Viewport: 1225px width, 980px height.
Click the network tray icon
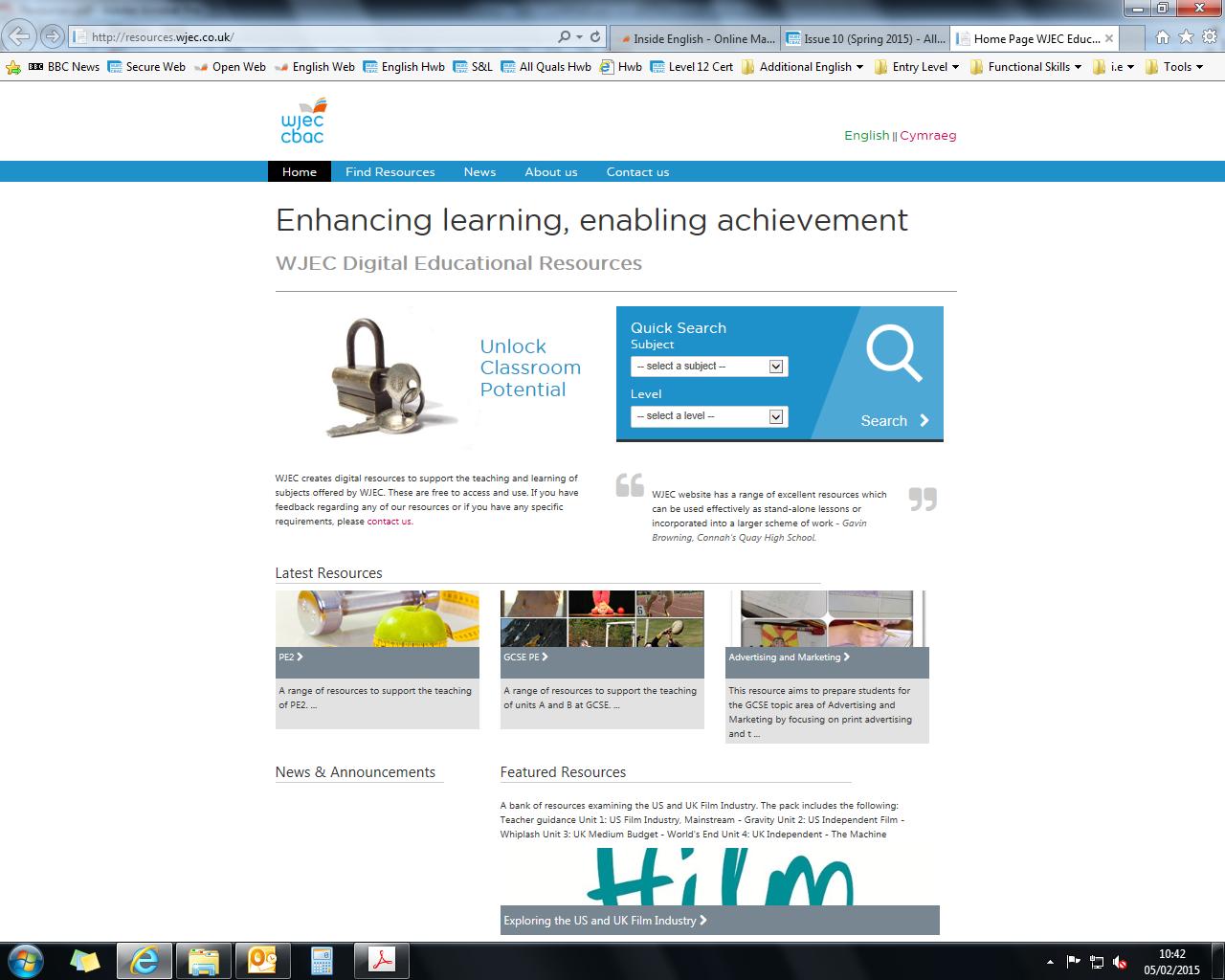[1097, 962]
